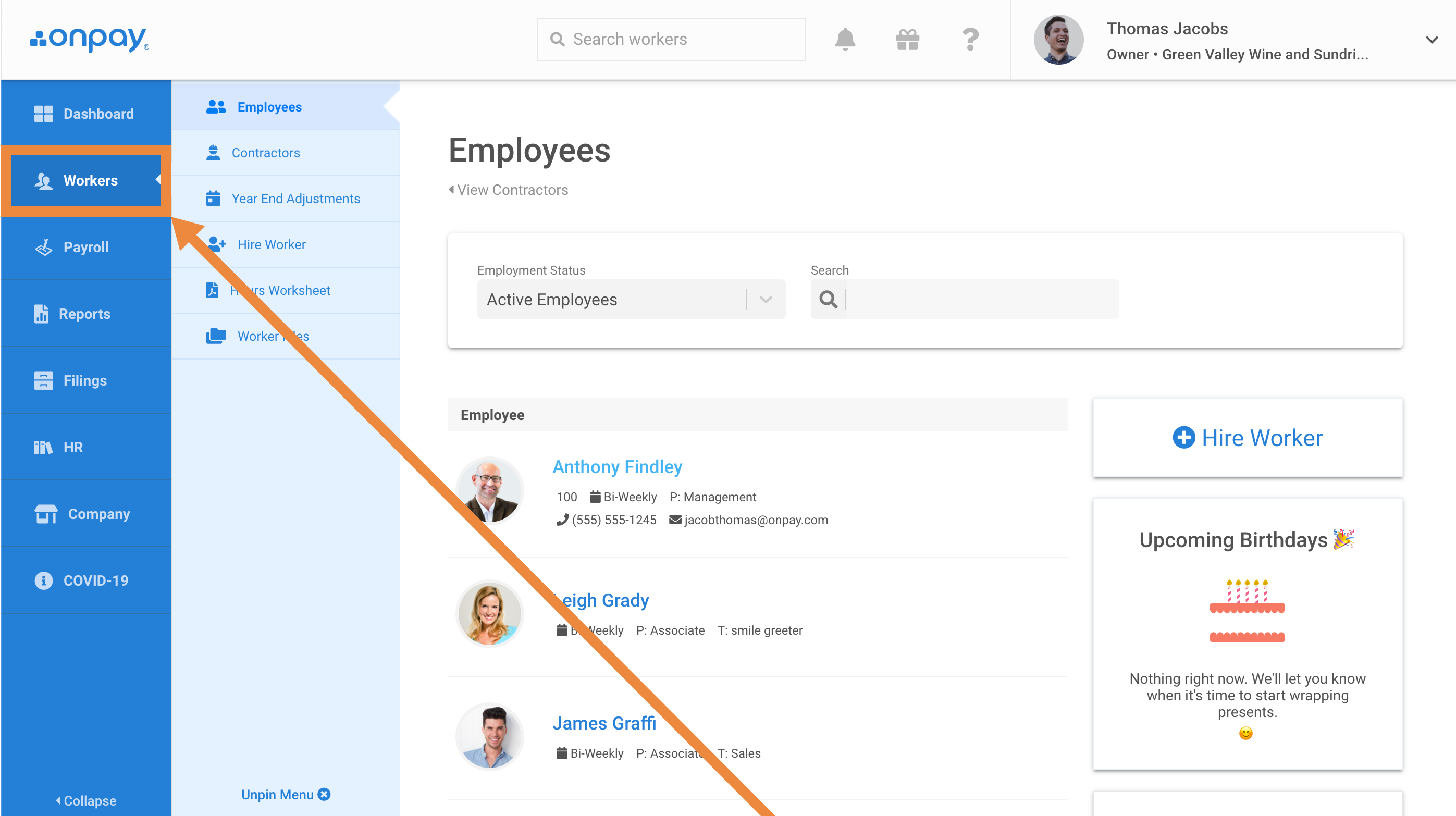Click the Search workers field
This screenshot has width=1456, height=816.
(671, 39)
